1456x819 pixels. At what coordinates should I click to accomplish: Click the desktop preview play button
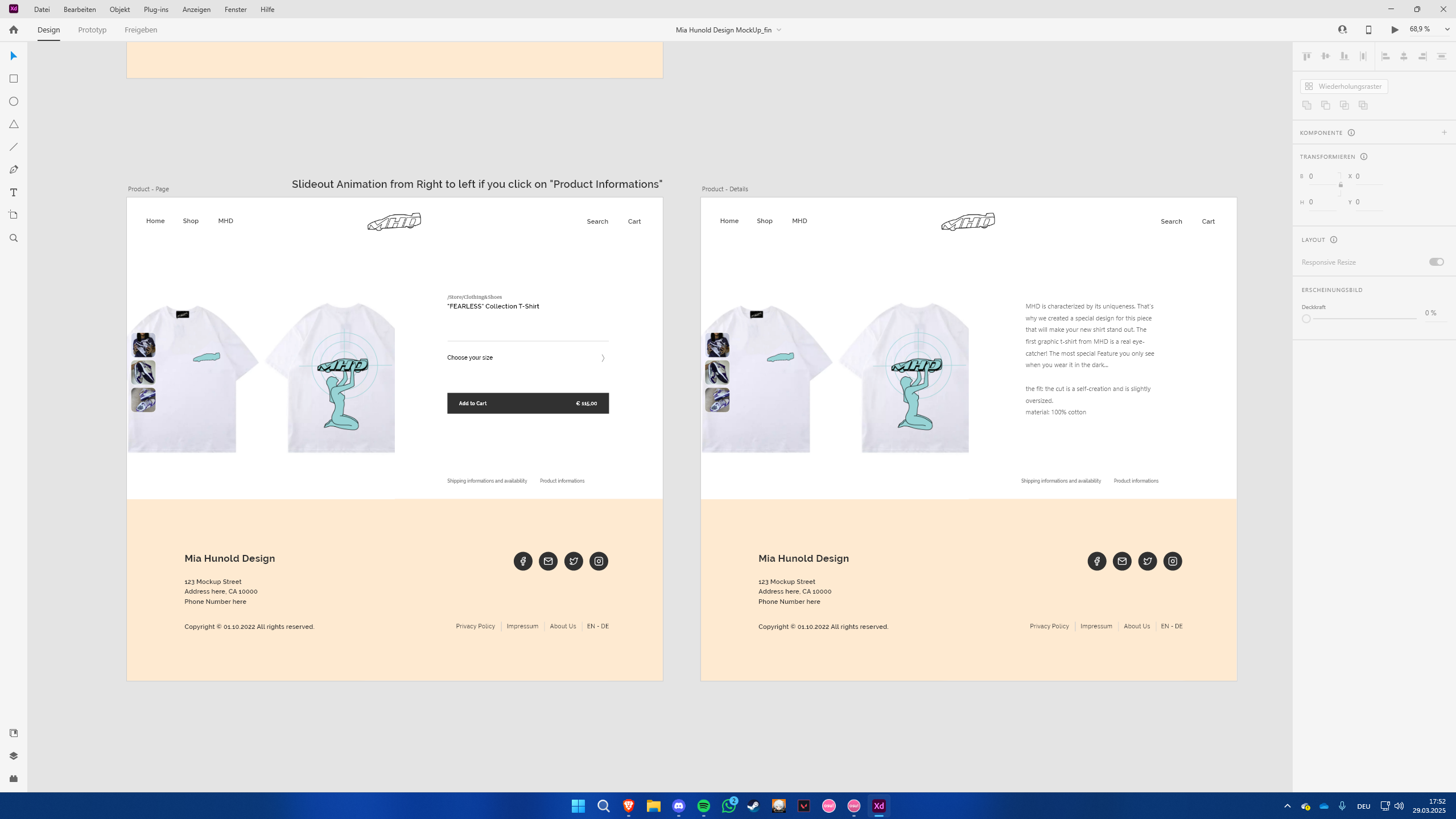point(1395,30)
